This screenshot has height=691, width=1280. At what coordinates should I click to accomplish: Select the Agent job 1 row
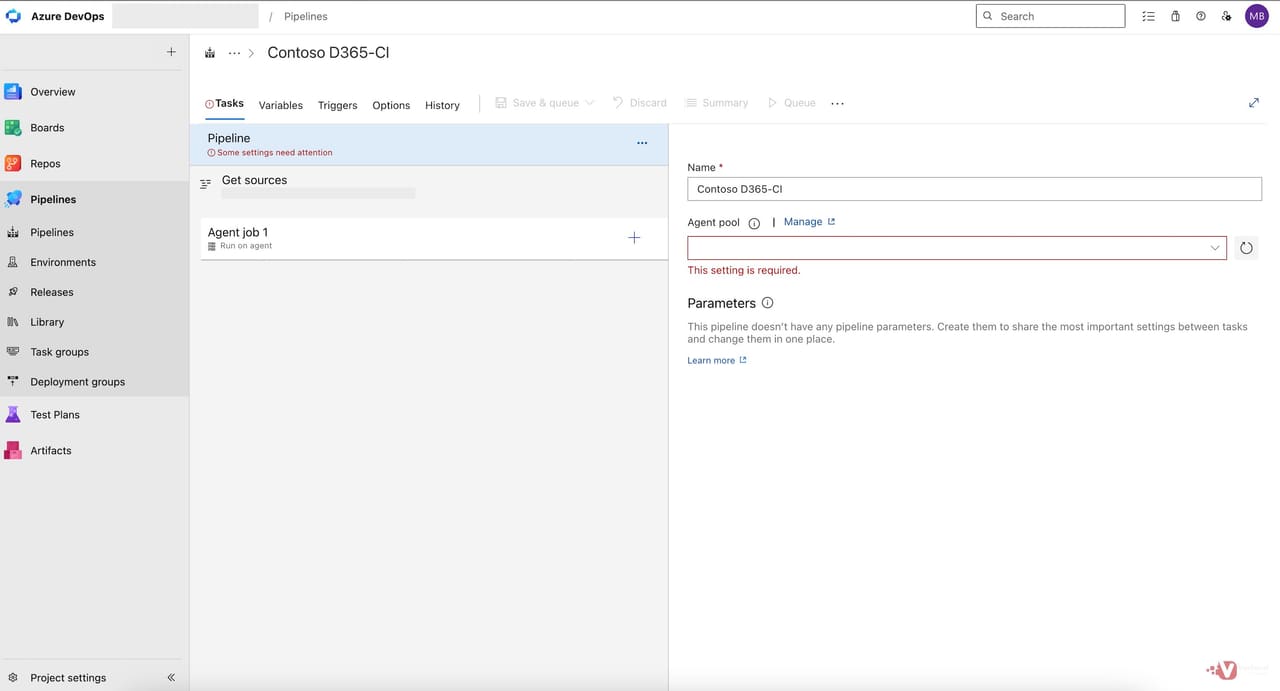tap(434, 239)
